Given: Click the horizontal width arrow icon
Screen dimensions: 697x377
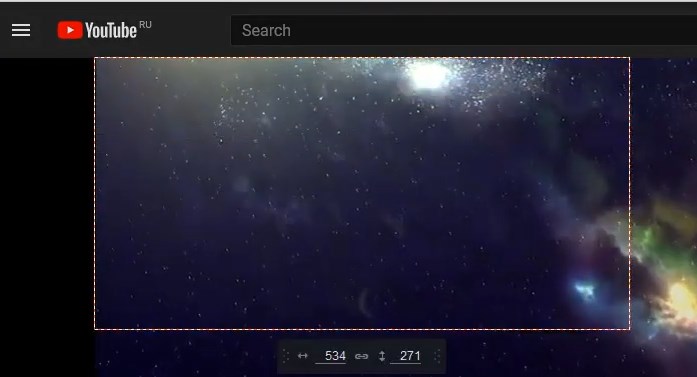Looking at the screenshot, I should click(x=303, y=356).
